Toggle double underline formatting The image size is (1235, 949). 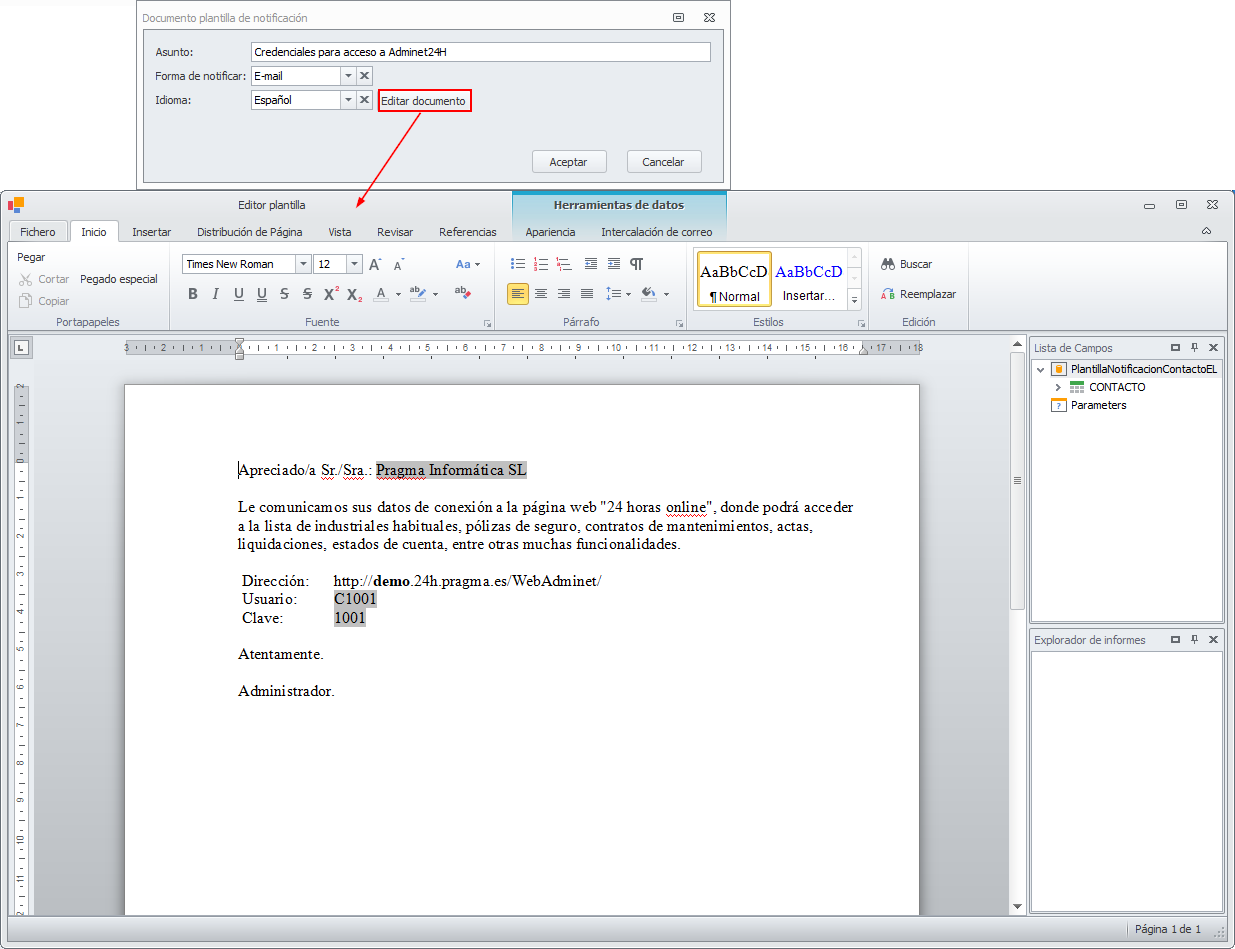pyautogui.click(x=261, y=294)
